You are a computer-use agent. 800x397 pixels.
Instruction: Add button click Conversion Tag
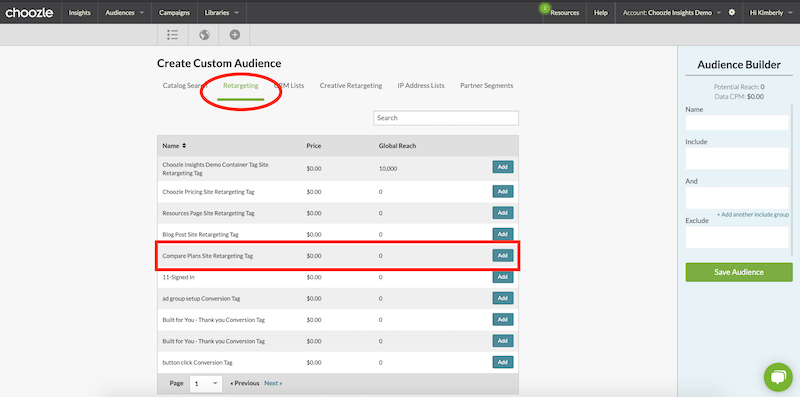pyautogui.click(x=503, y=362)
